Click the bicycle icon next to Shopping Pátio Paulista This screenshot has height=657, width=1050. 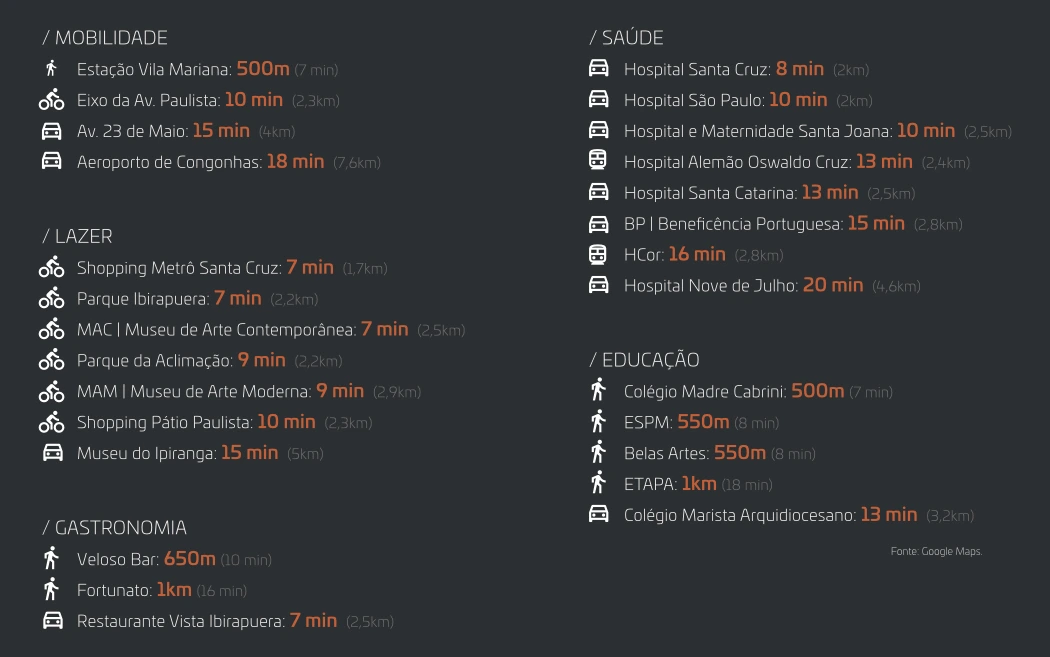51,422
